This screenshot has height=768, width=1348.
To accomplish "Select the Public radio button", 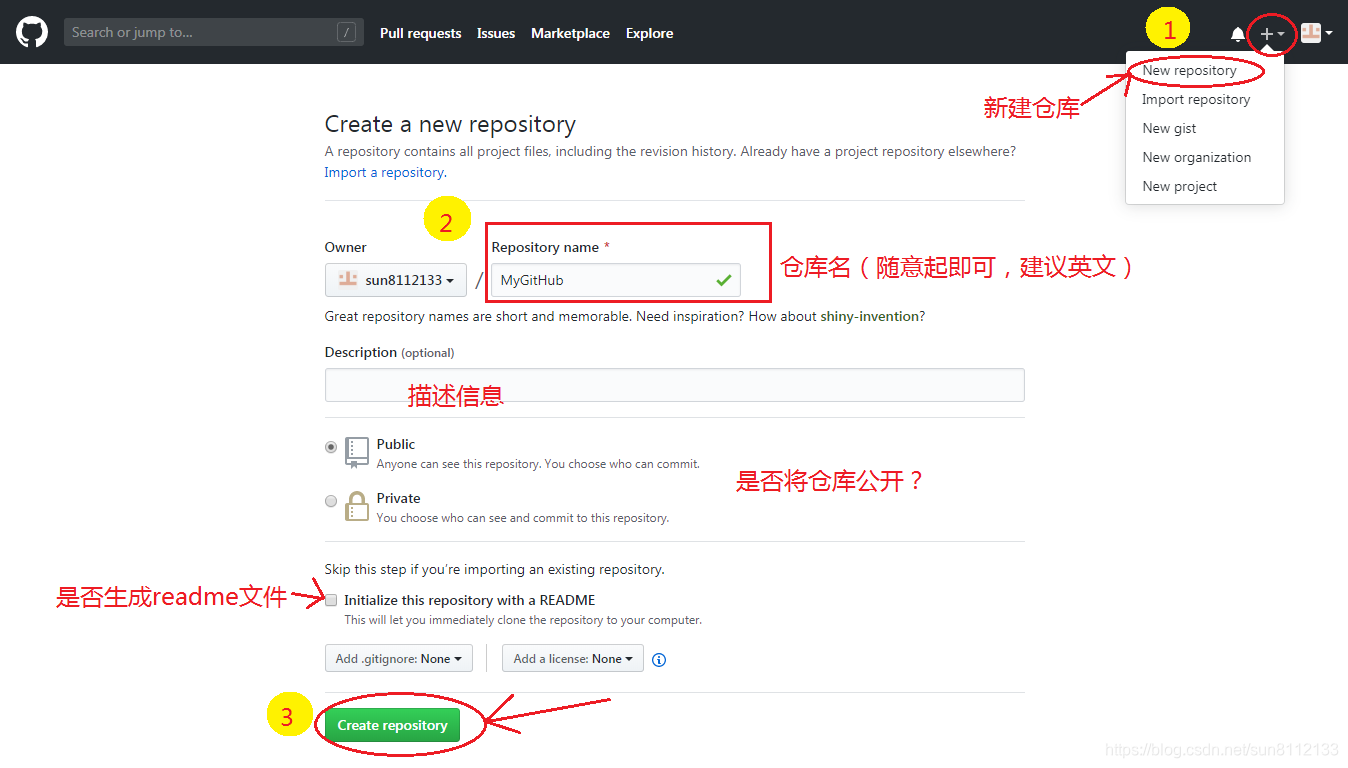I will point(331,447).
